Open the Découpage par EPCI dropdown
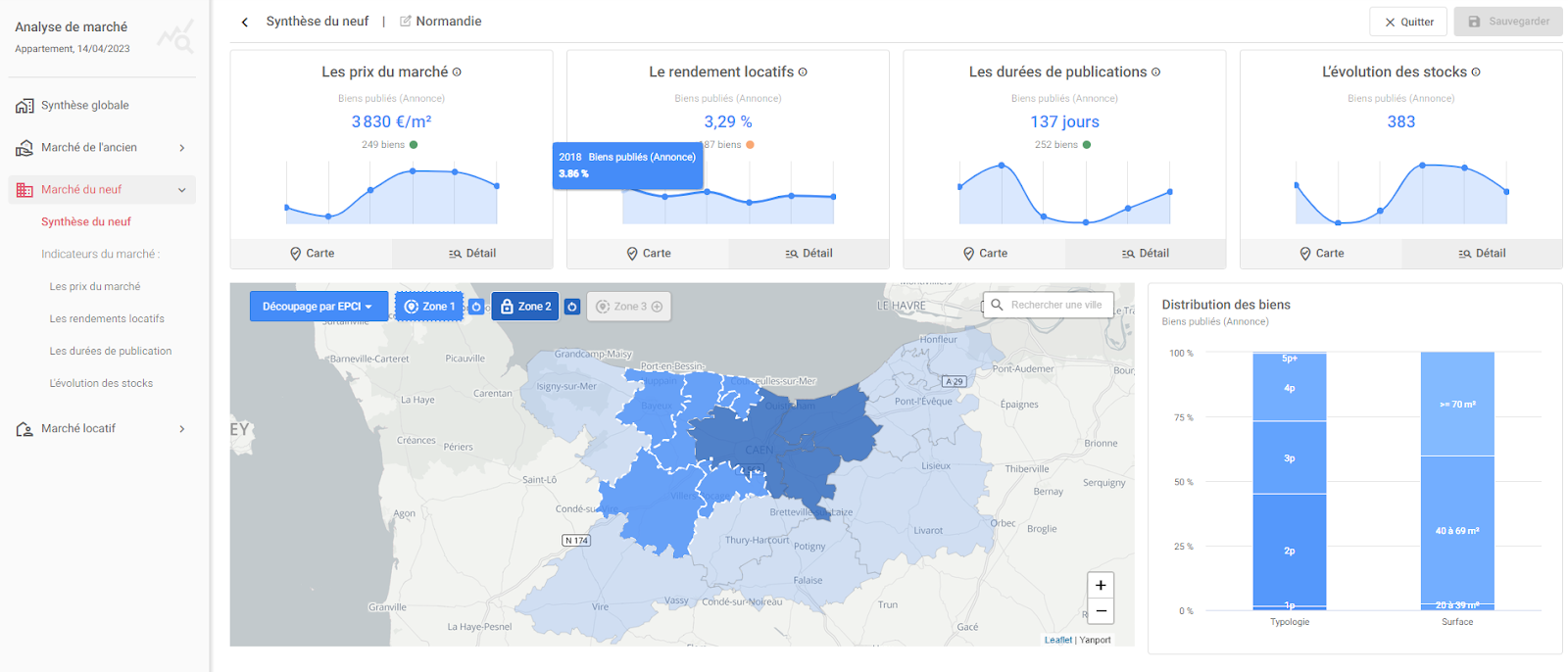 318,307
